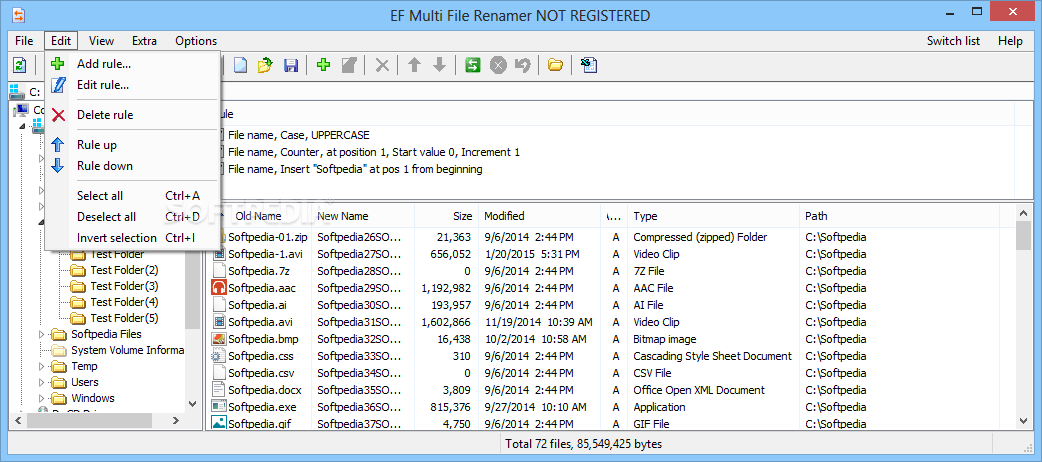Screen dimensions: 1042x462
Task: Open the Extra menu
Action: [x=144, y=41]
